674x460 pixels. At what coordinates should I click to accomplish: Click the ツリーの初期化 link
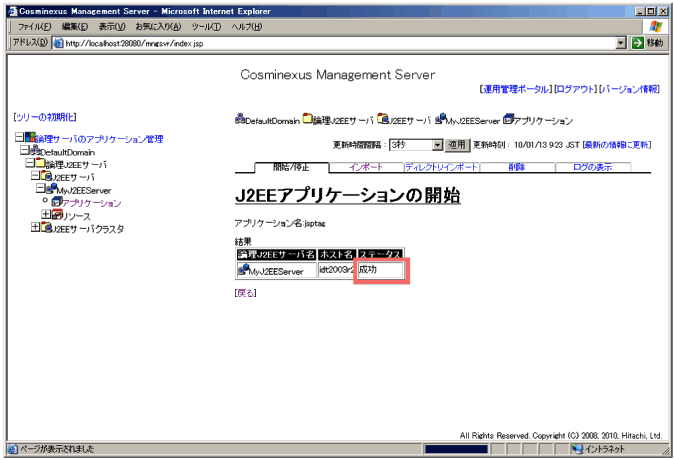pyautogui.click(x=45, y=117)
